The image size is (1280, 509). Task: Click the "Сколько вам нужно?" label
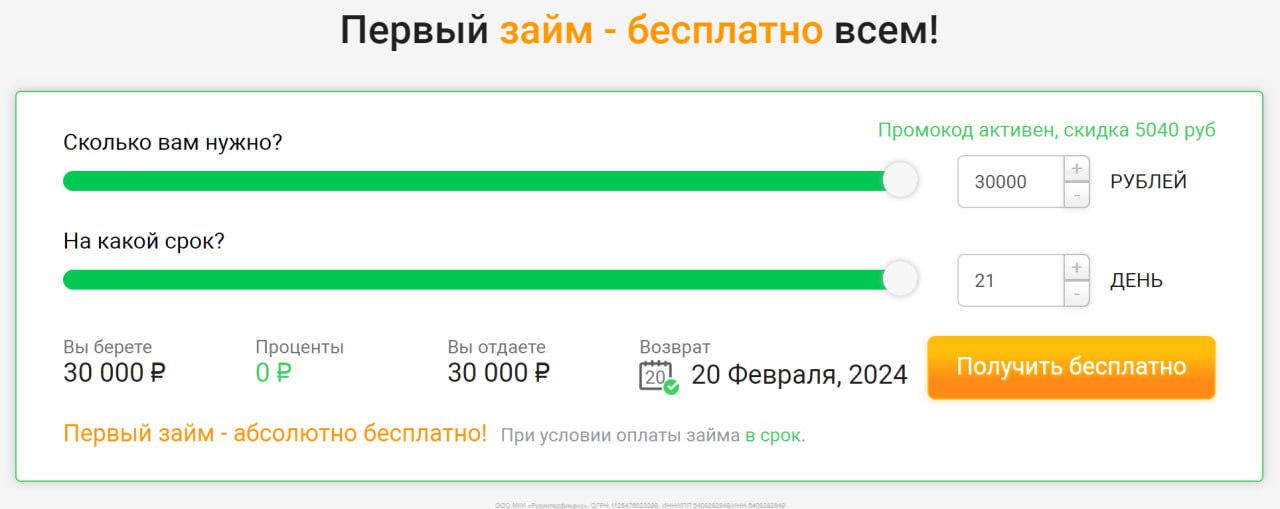173,142
